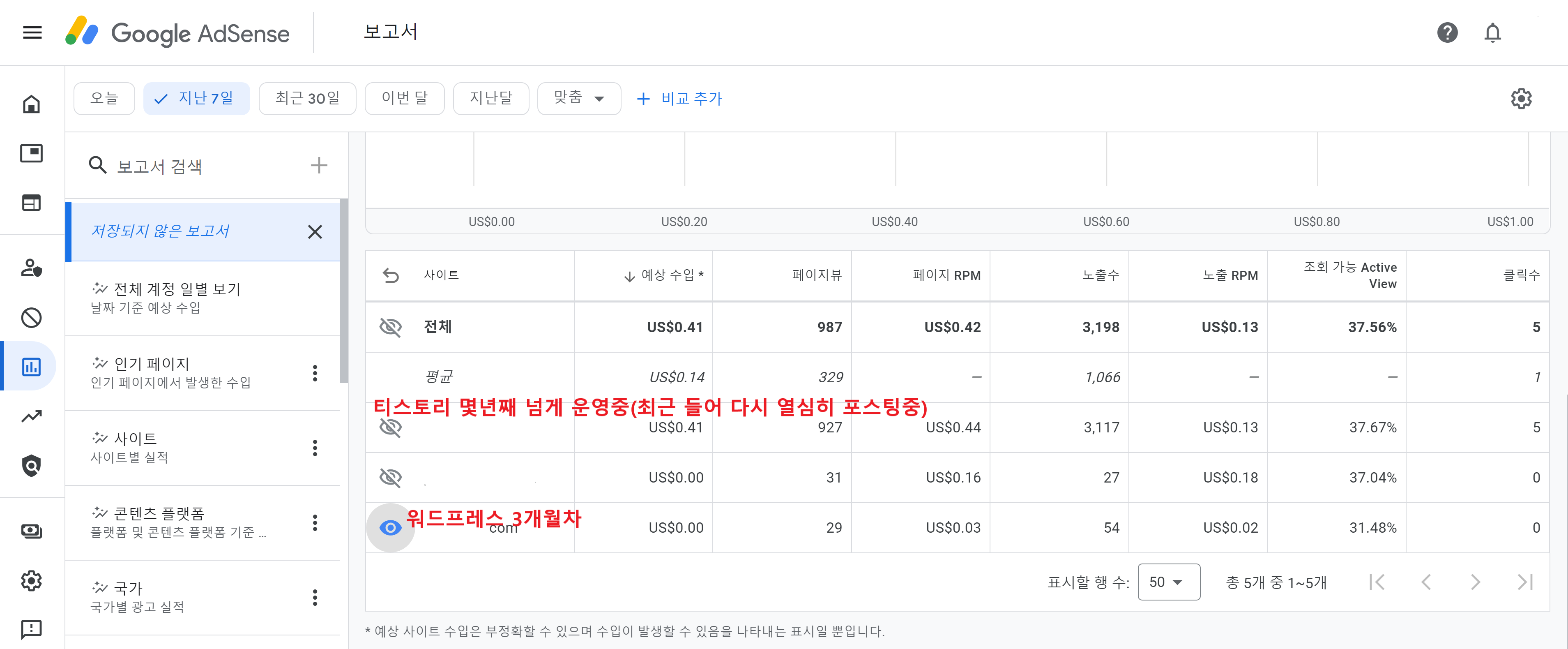1568x649 pixels.
Task: Go to first page of table
Action: (1377, 582)
